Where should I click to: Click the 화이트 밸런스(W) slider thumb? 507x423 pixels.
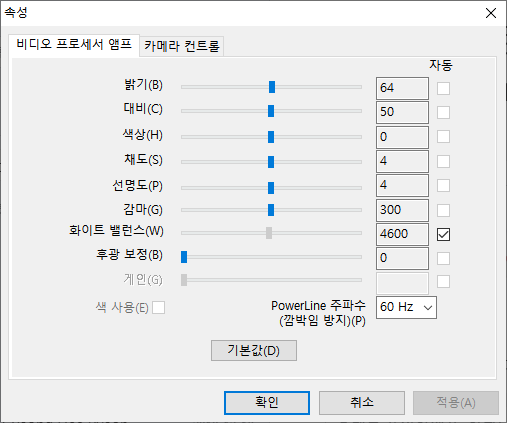[x=269, y=233]
